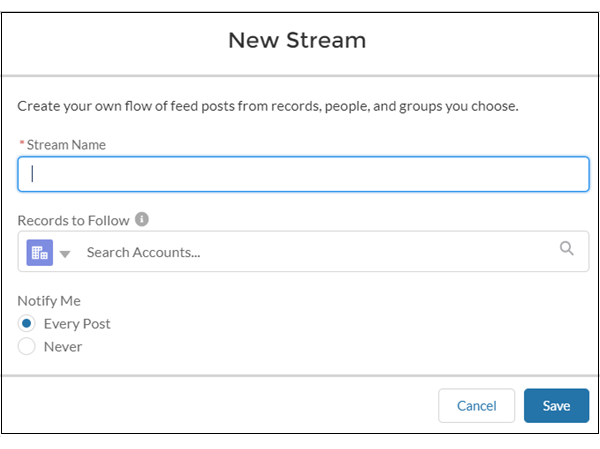
Task: Choose the Never notification label text
Action: click(63, 347)
